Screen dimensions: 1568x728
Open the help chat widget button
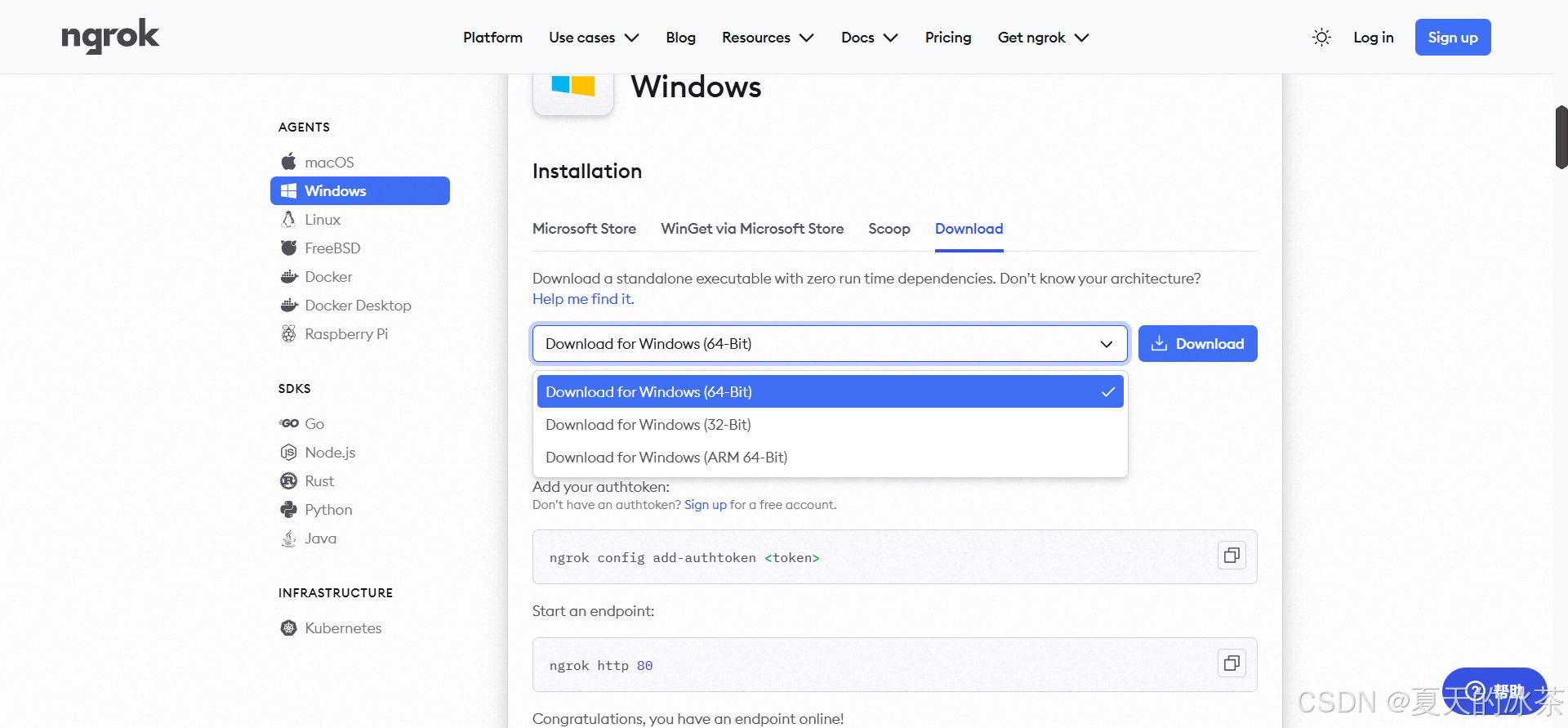point(1494,691)
